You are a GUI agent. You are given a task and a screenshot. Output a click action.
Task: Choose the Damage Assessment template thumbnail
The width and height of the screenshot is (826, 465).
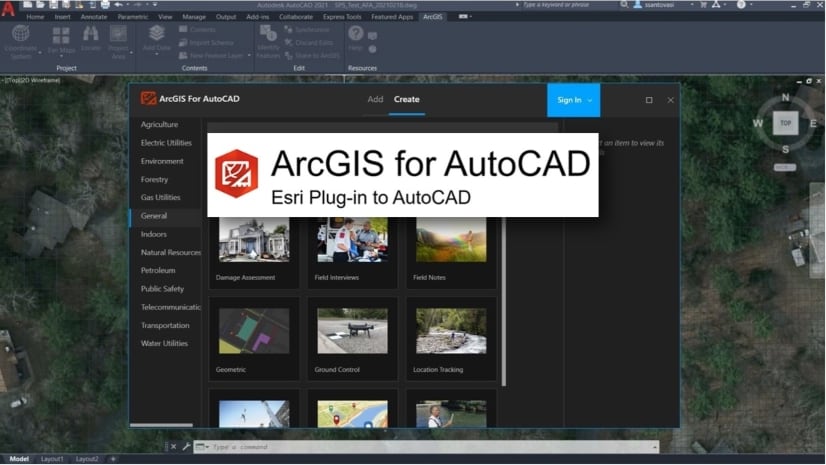click(254, 240)
